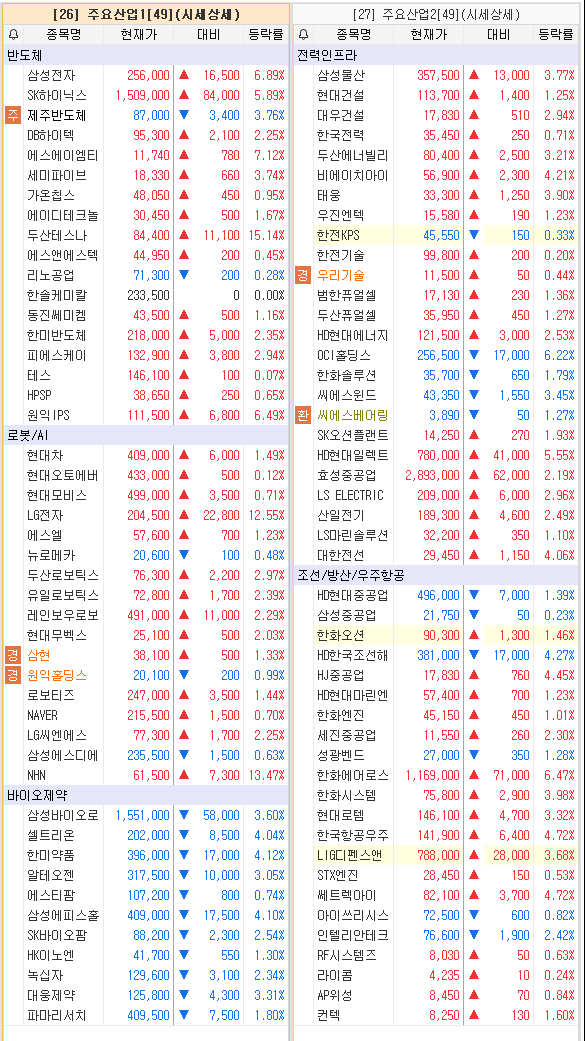Select the 삼성바이오로 stock row

[x=146, y=815]
